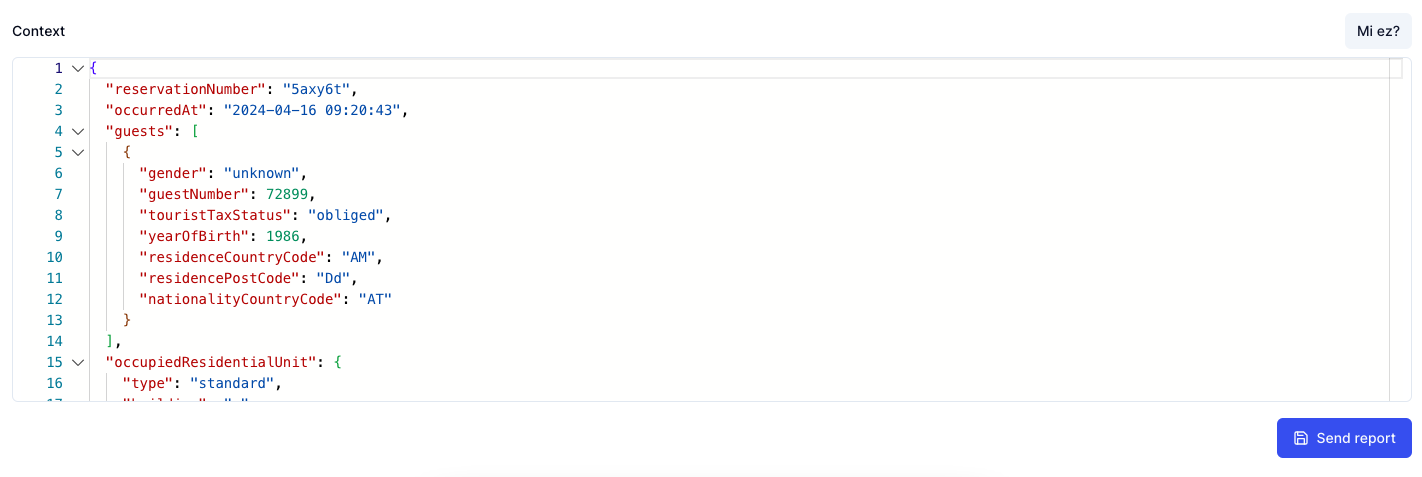Click the yearOfBirth value 1986

286,236
